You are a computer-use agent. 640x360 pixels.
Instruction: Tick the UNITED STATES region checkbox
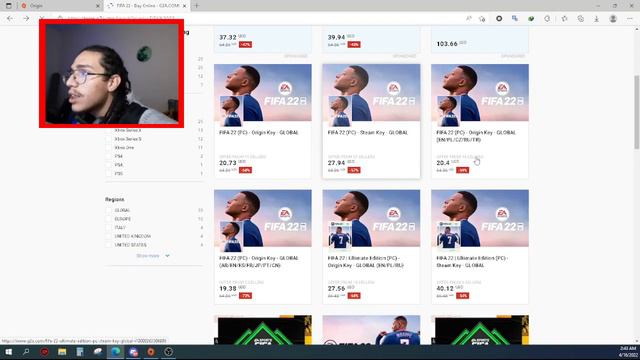click(x=109, y=245)
